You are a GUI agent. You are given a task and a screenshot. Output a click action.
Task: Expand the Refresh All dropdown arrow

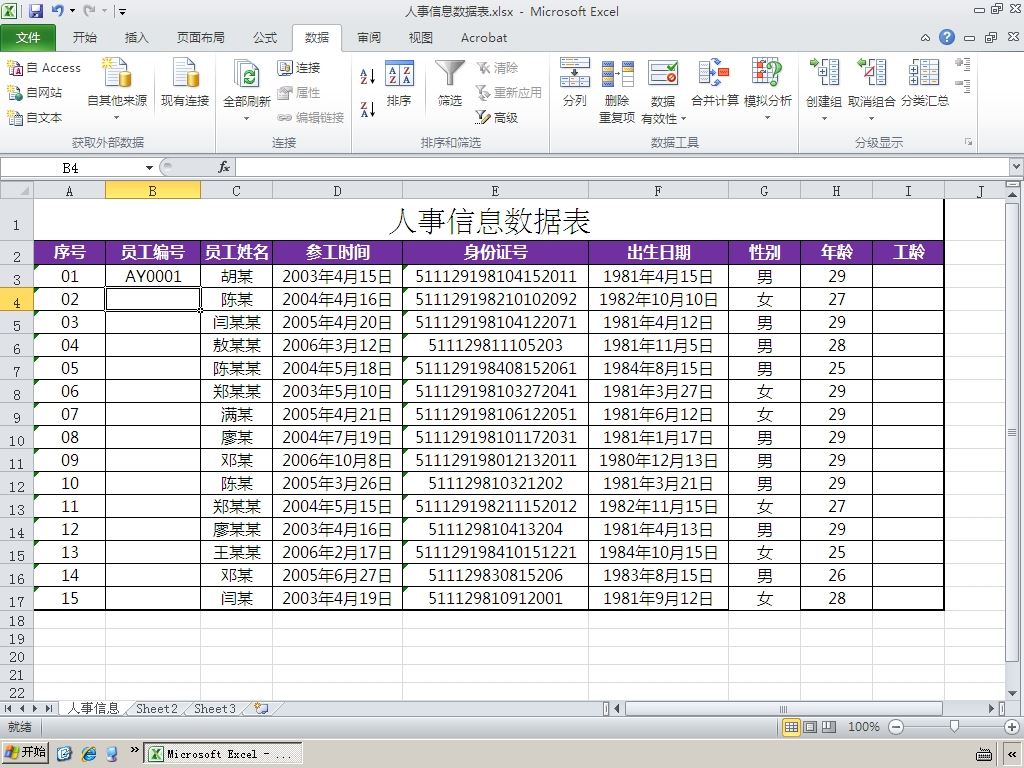(247, 119)
